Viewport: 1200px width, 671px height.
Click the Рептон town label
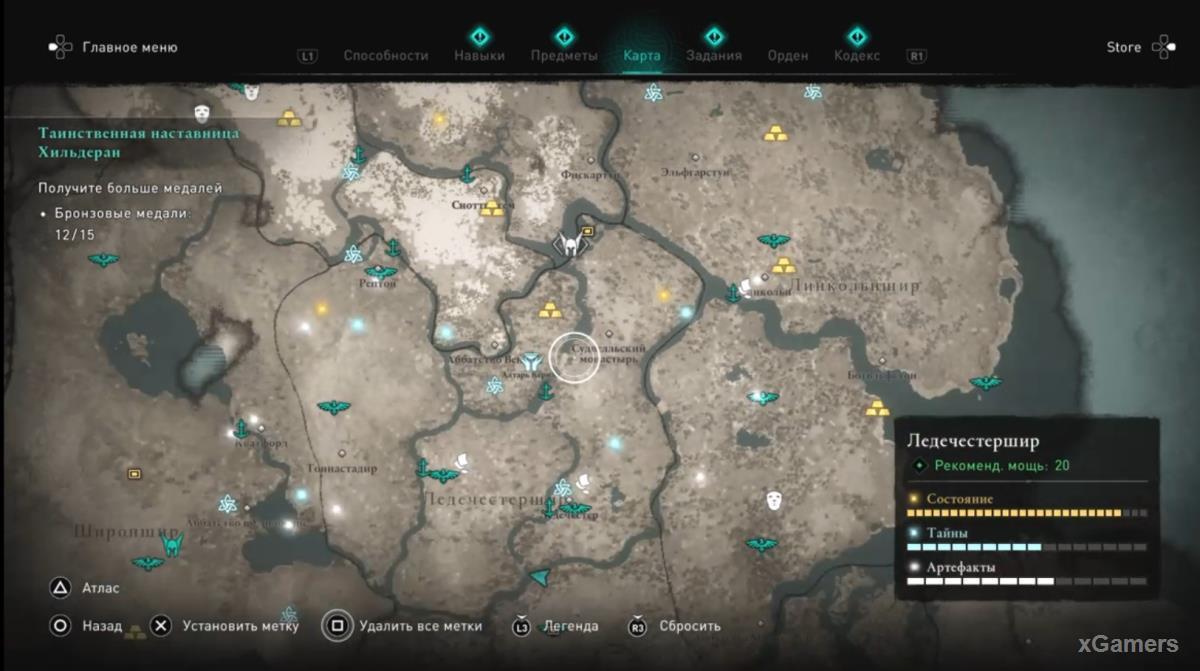click(378, 284)
